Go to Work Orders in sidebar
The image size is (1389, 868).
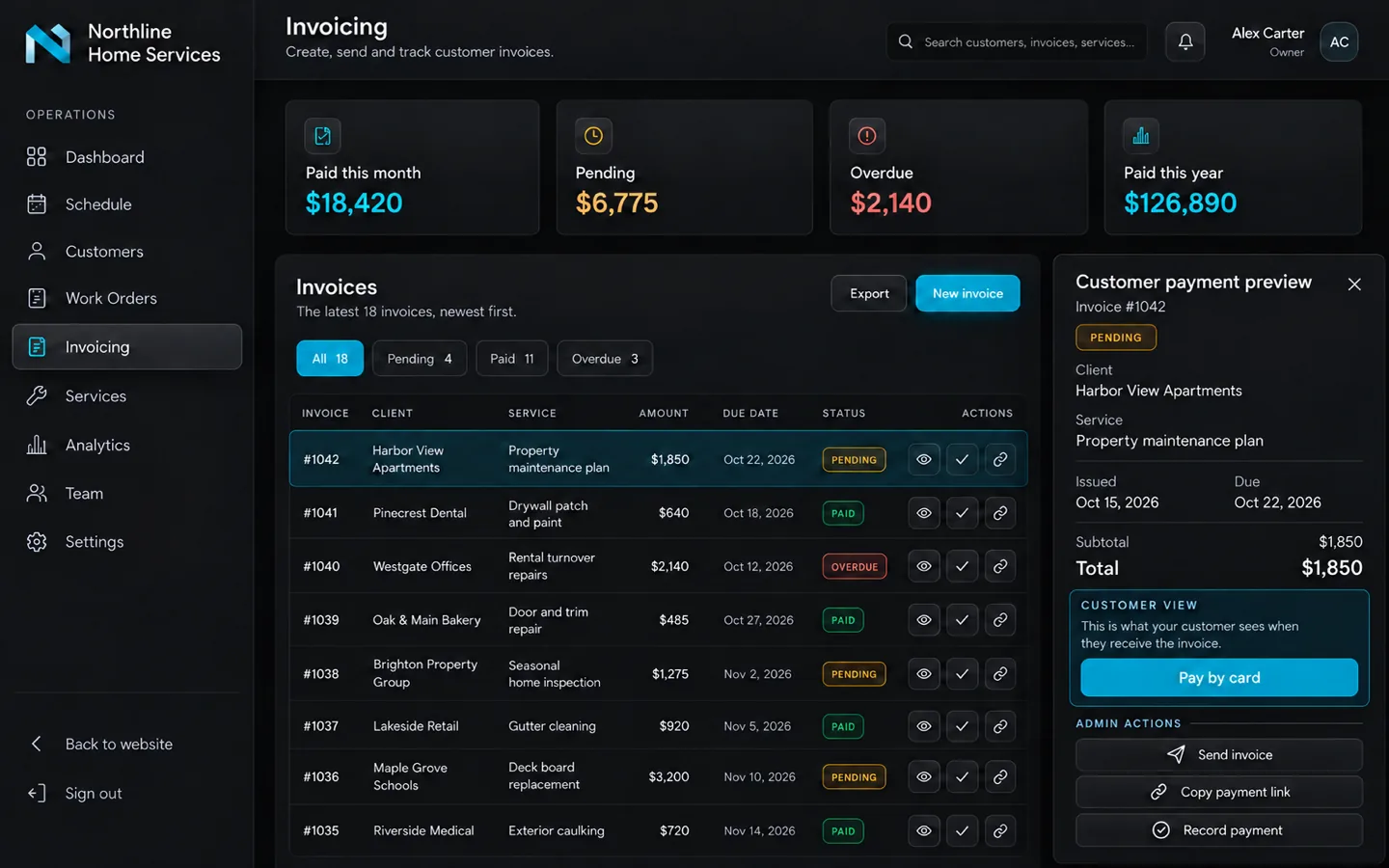pos(126,298)
